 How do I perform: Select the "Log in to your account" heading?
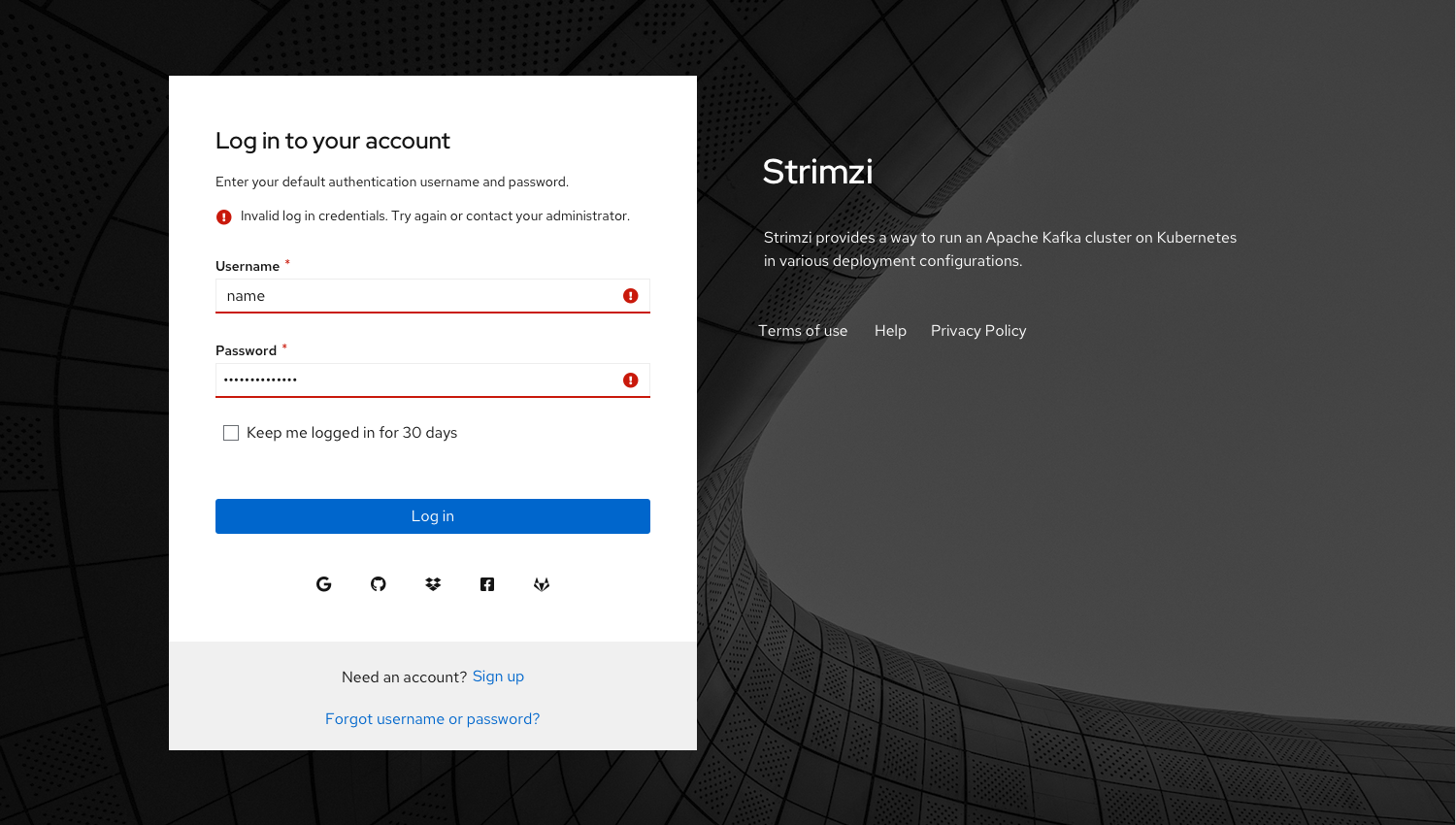point(333,140)
